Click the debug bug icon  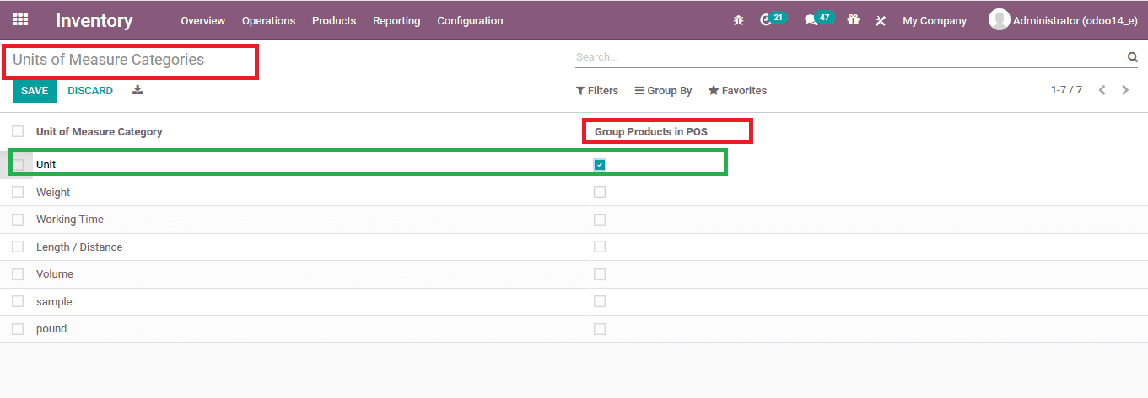pyautogui.click(x=739, y=20)
